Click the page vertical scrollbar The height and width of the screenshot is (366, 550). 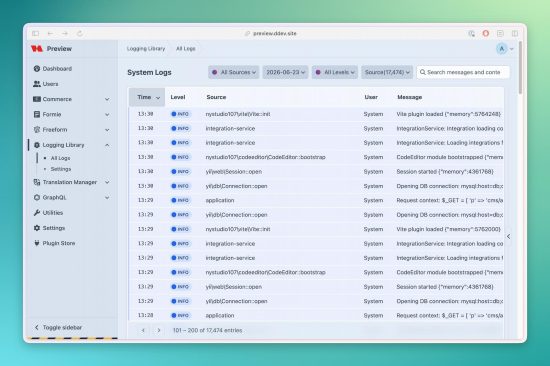(x=520, y=67)
